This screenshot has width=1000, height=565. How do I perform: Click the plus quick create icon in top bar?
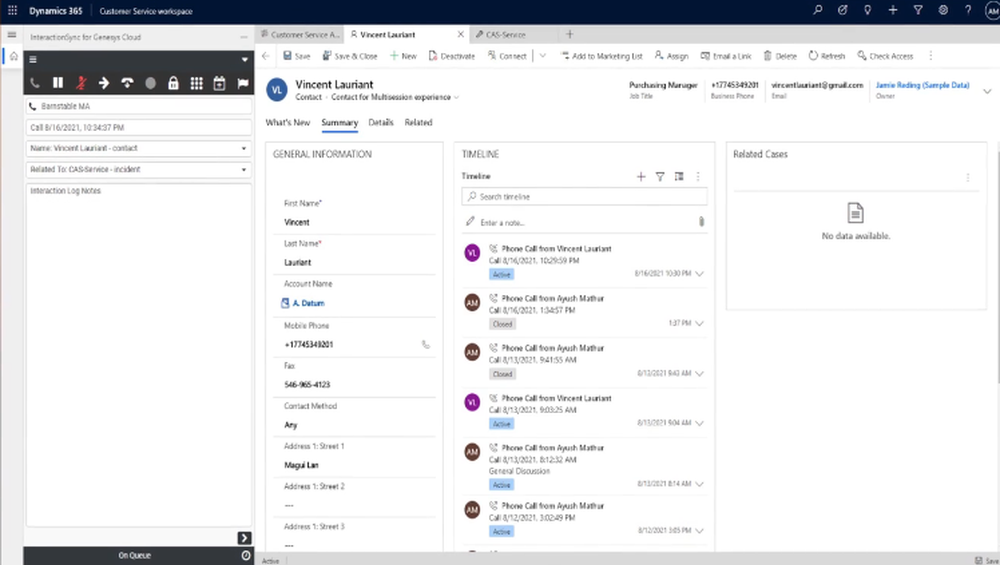(x=893, y=10)
